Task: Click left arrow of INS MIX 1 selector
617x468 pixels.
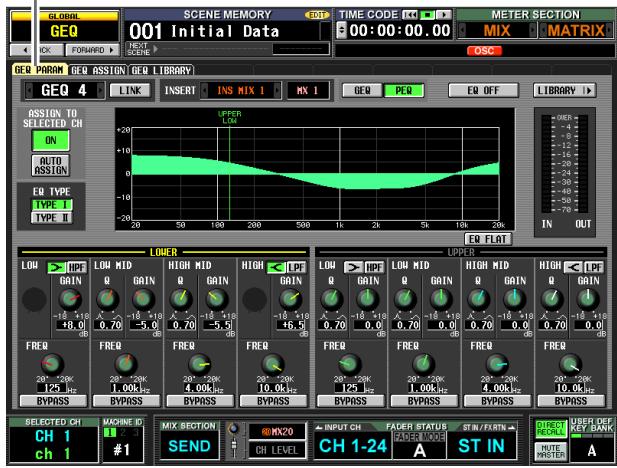Action: [204, 91]
